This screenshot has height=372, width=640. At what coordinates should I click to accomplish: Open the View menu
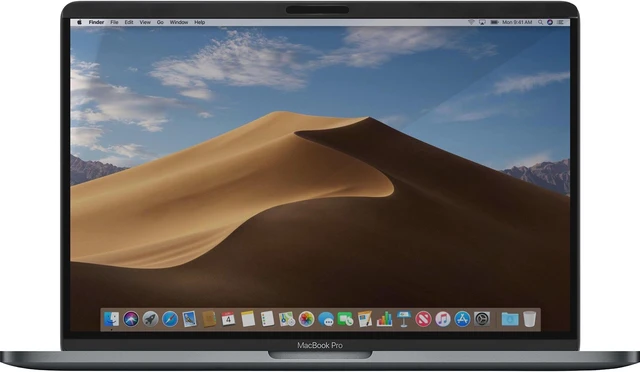145,22
